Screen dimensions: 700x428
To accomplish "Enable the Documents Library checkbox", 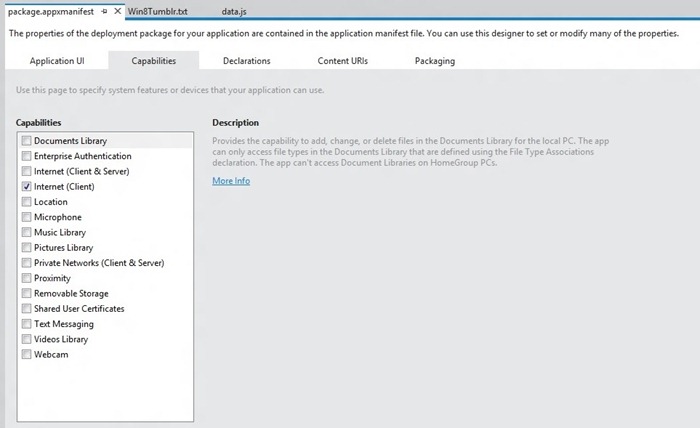I will pyautogui.click(x=26, y=141).
